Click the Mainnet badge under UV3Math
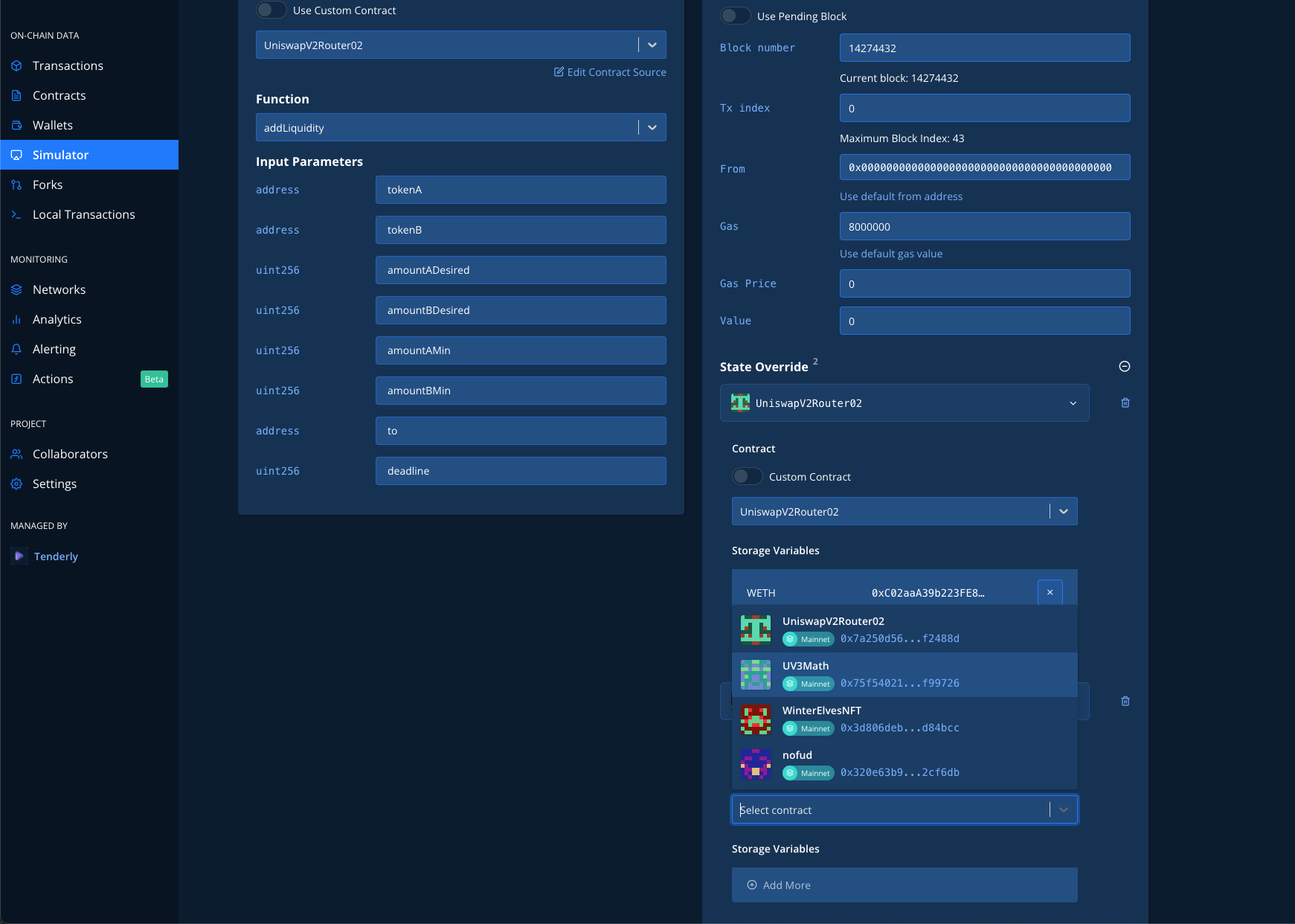Screen dimensions: 1295x924 [809, 684]
